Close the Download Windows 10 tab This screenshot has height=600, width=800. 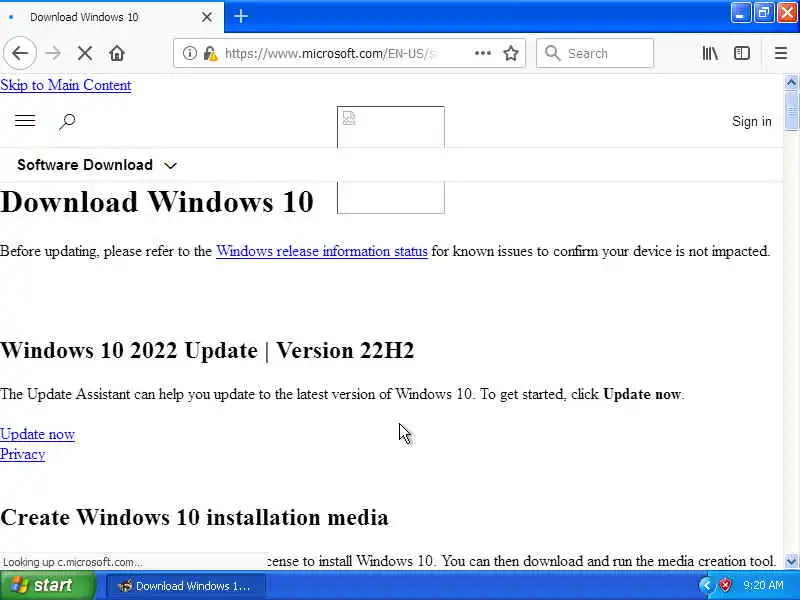point(207,17)
